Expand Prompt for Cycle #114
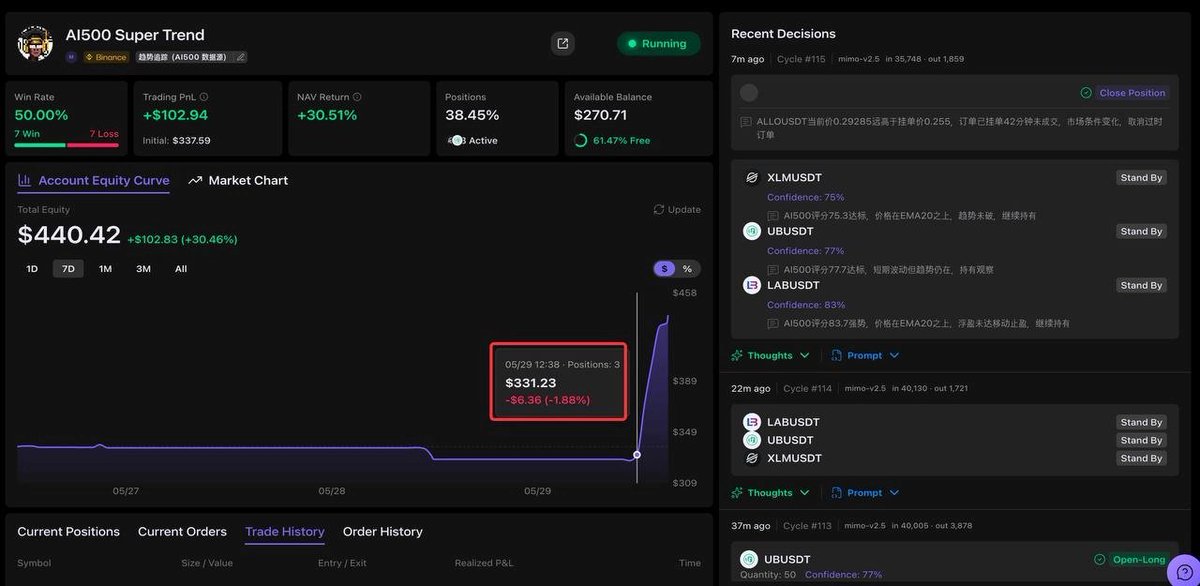 point(865,493)
